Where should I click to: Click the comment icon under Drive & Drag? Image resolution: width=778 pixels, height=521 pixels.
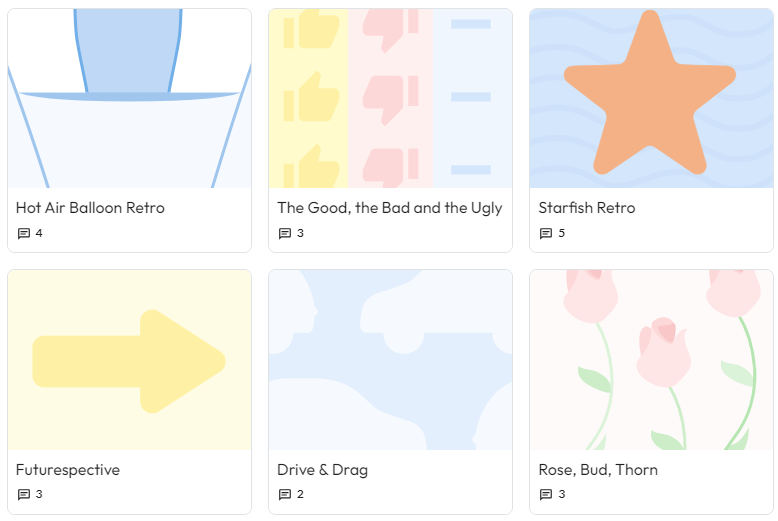(285, 495)
